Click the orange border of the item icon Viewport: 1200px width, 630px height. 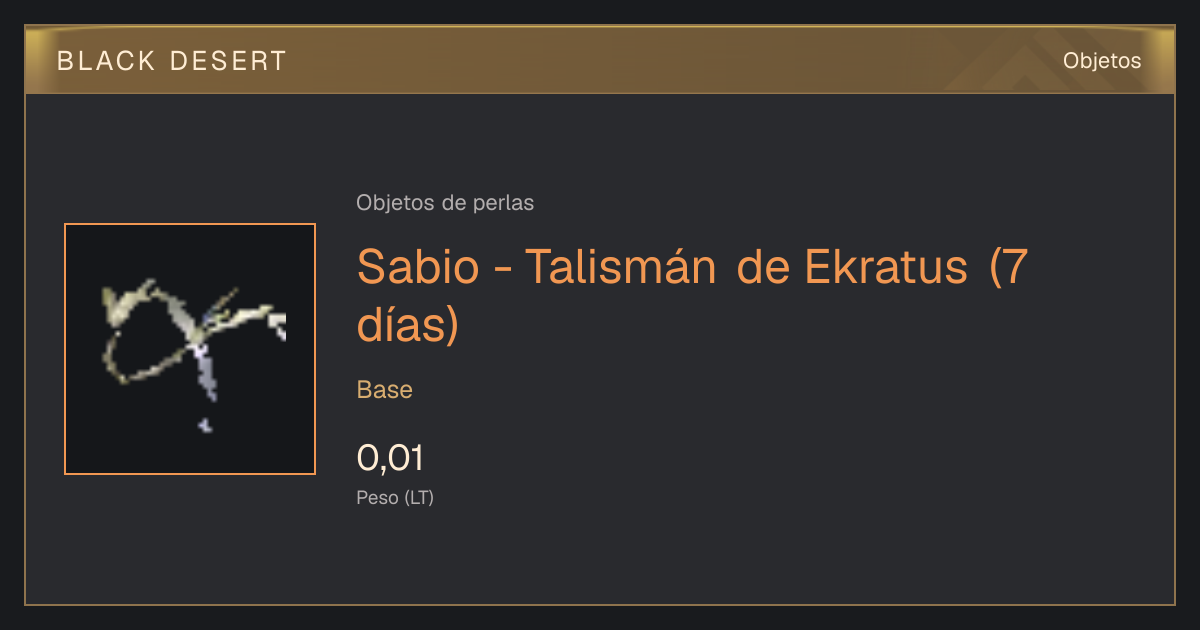click(x=65, y=349)
